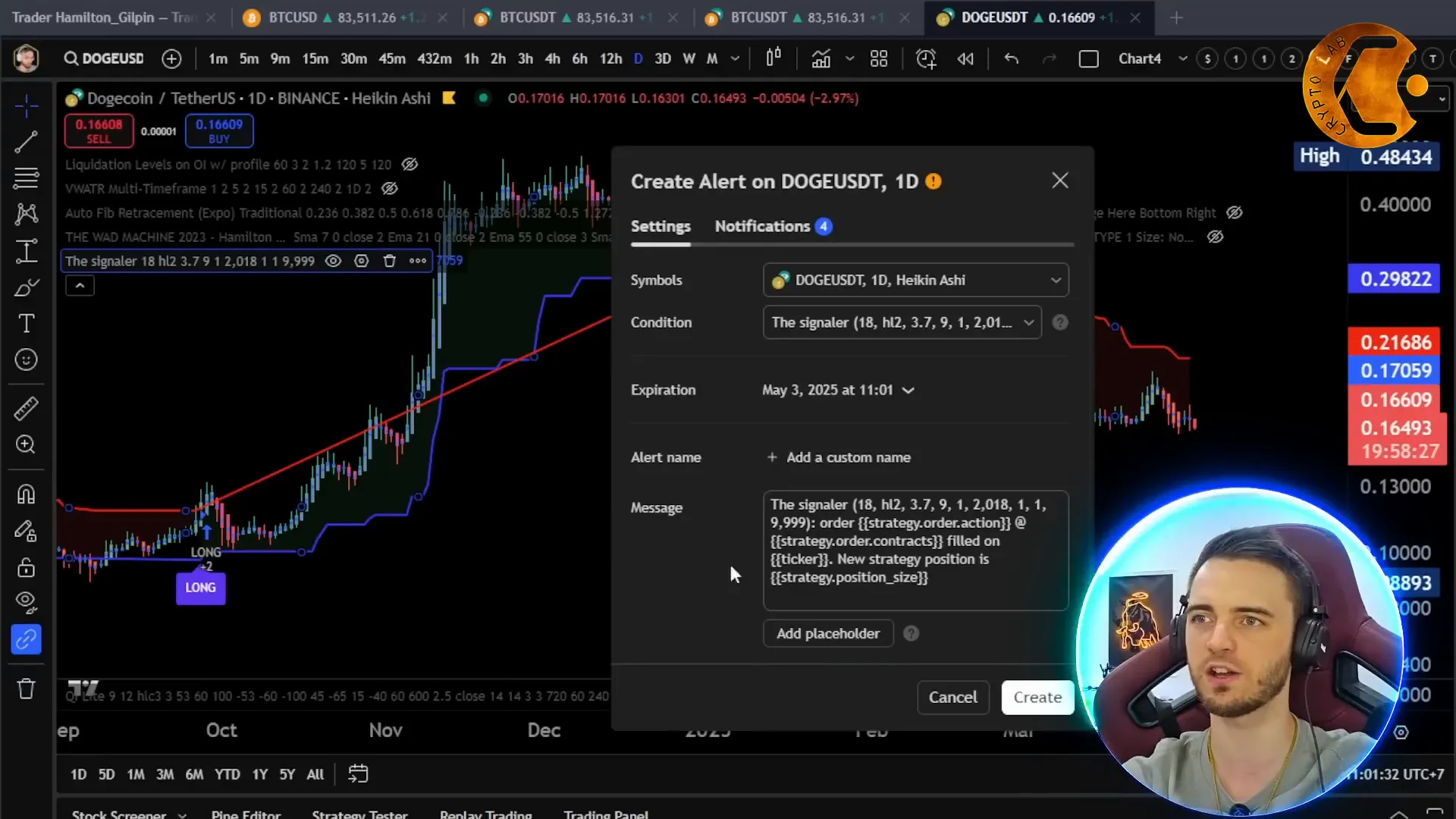Show hidden Liquidation Levels indicator
The image size is (1456, 819).
[x=409, y=165]
